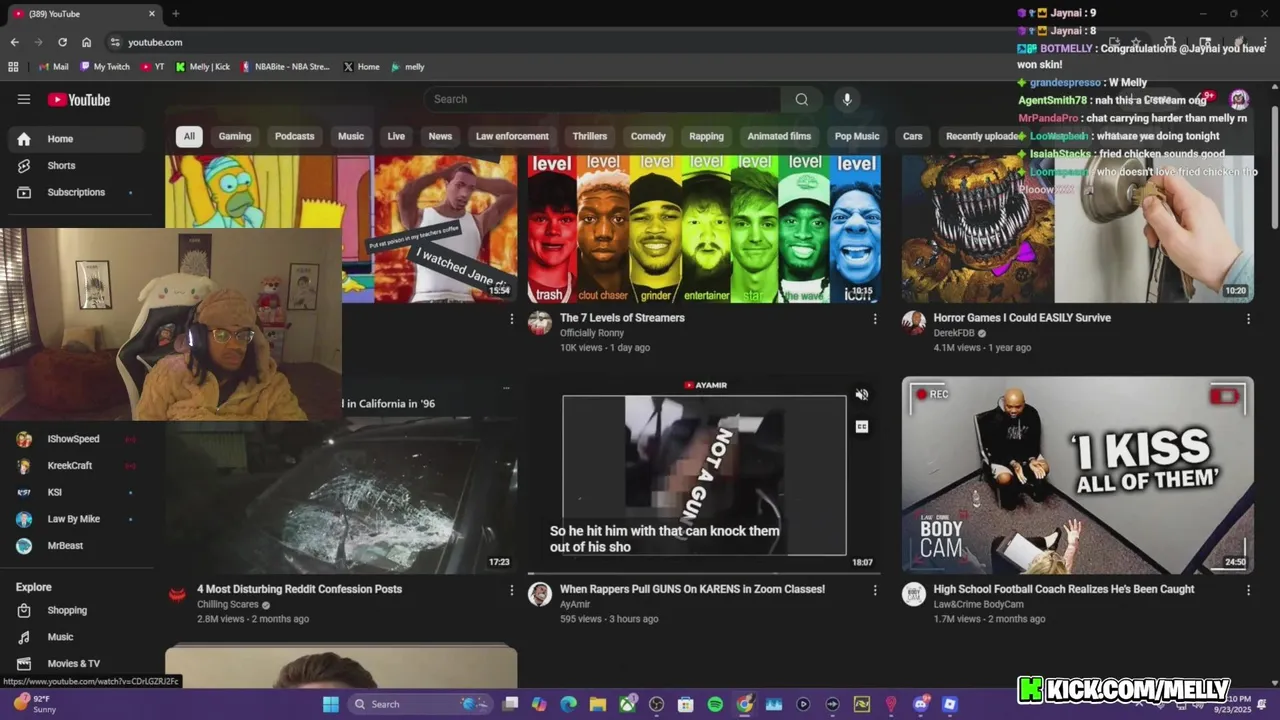
Task: Select the Rapping filter chip
Action: tap(706, 136)
